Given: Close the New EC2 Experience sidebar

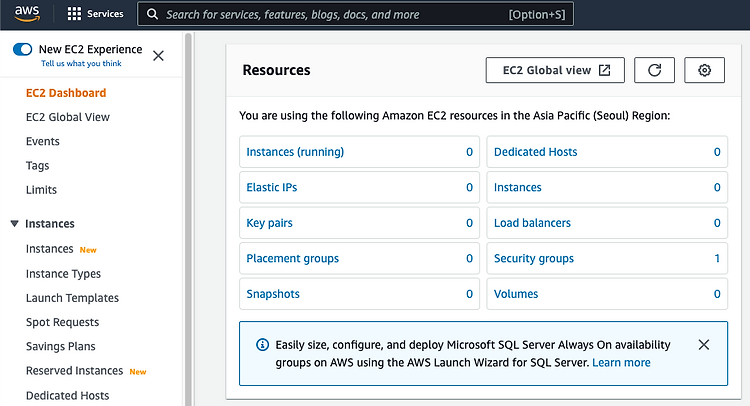Looking at the screenshot, I should point(158,56).
